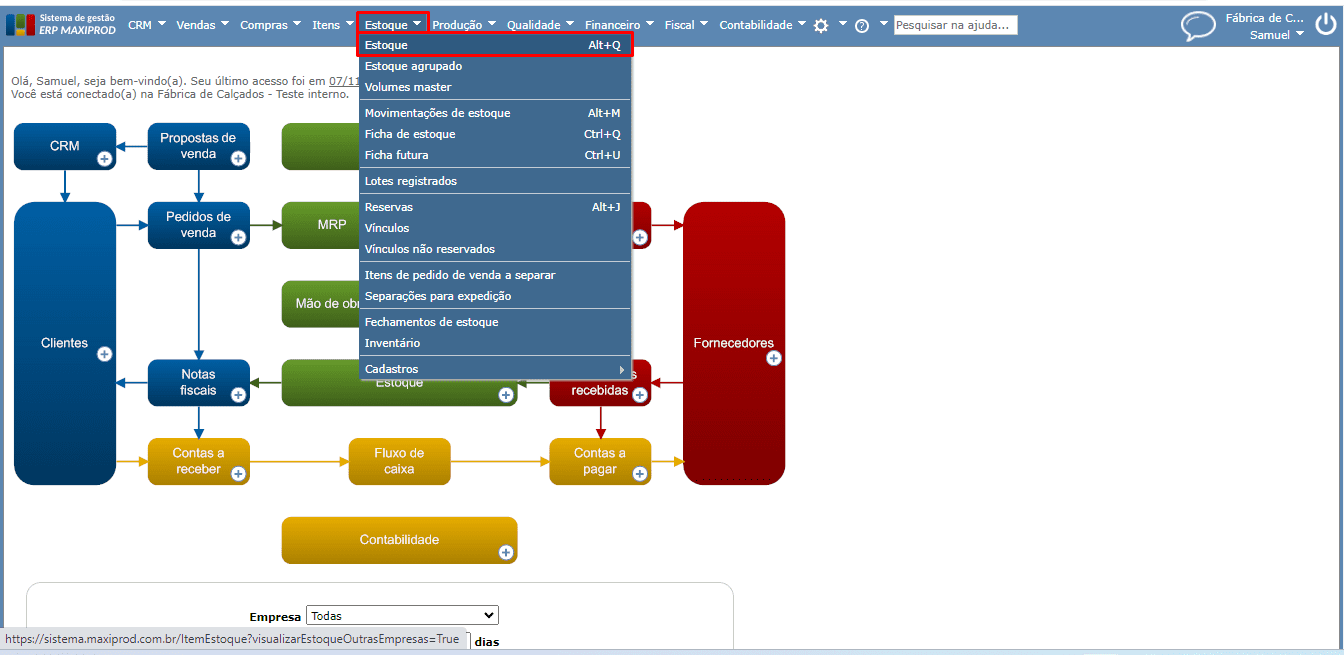1344x655 pixels.
Task: Click the Fluxo de caixa box
Action: (x=399, y=461)
